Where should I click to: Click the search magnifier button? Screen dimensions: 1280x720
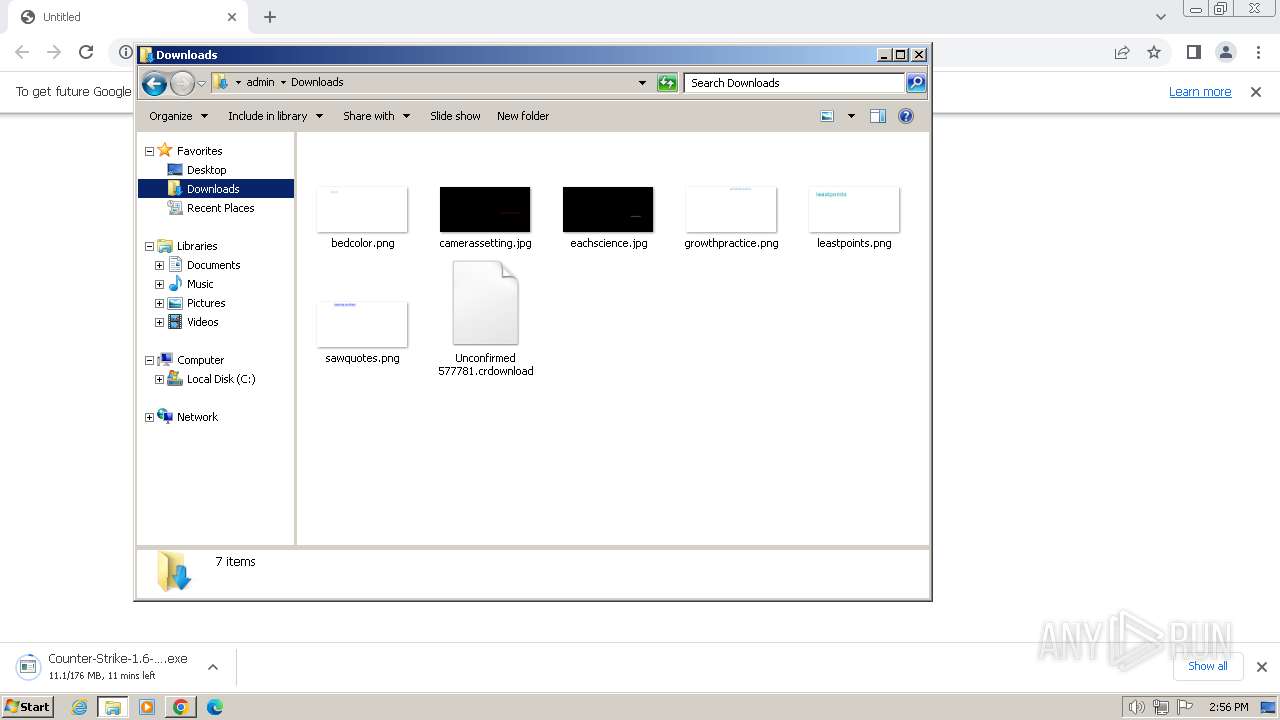tap(916, 83)
